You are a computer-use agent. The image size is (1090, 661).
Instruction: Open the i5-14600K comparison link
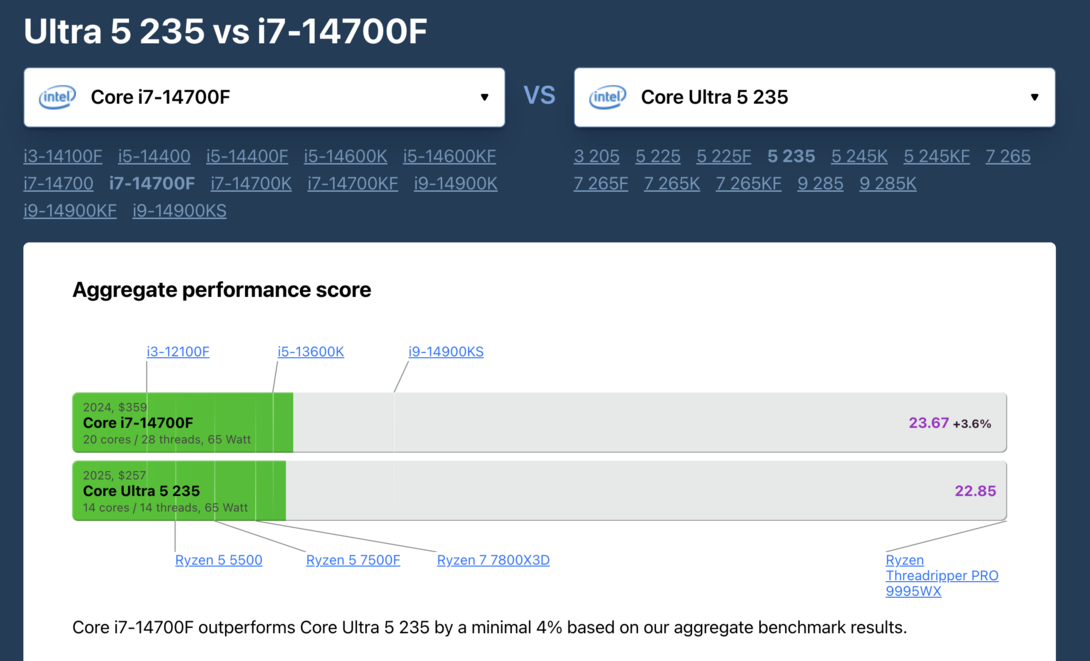[x=345, y=156]
